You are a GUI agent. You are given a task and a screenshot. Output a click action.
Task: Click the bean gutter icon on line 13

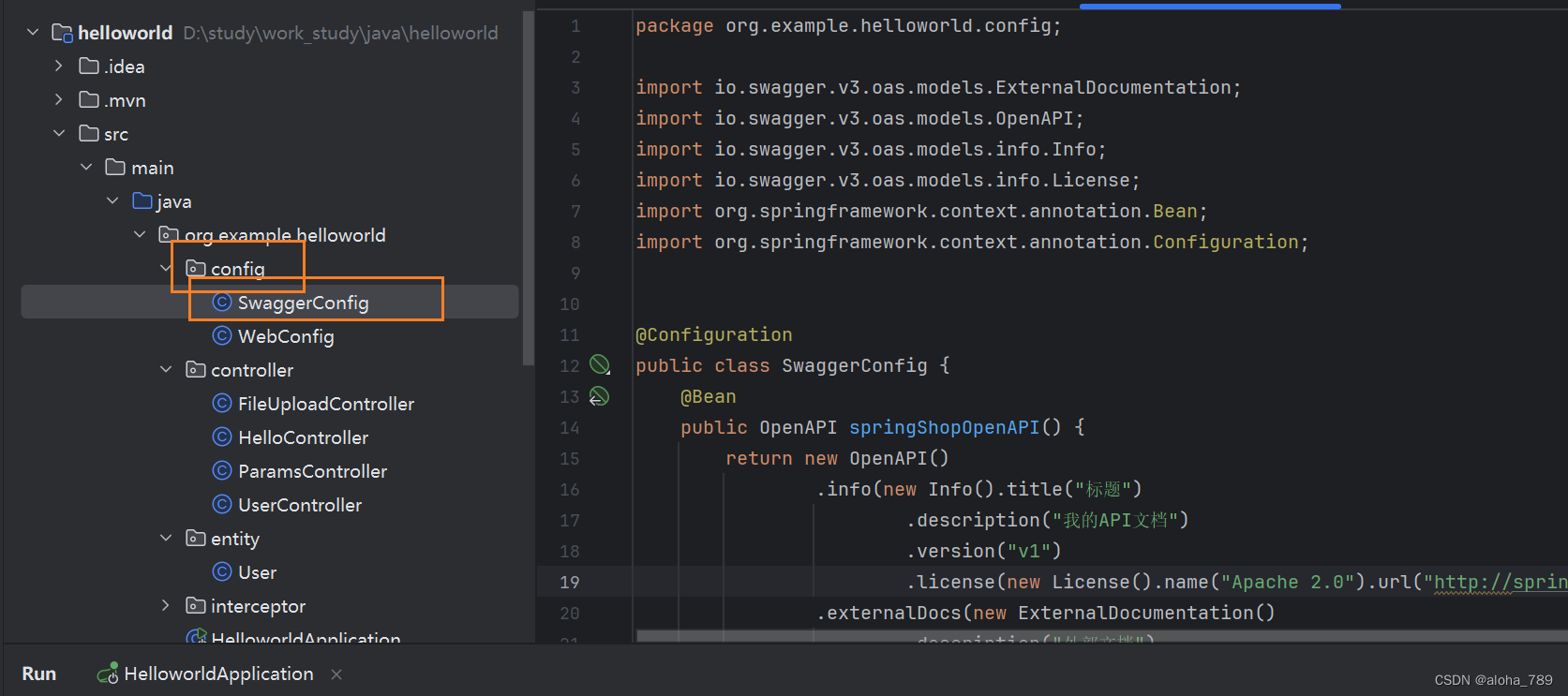600,396
